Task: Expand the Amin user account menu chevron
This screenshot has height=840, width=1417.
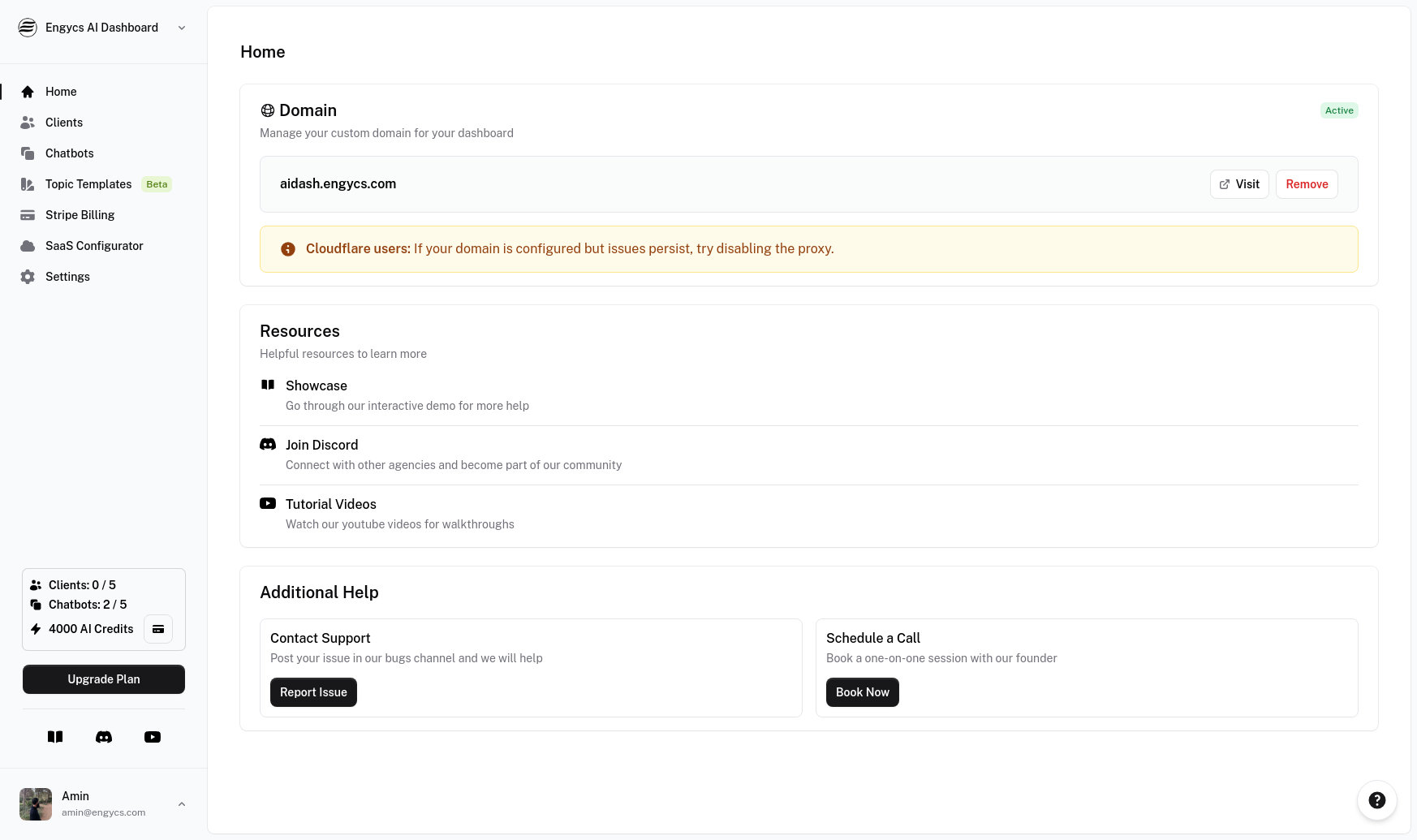Action: 182,803
